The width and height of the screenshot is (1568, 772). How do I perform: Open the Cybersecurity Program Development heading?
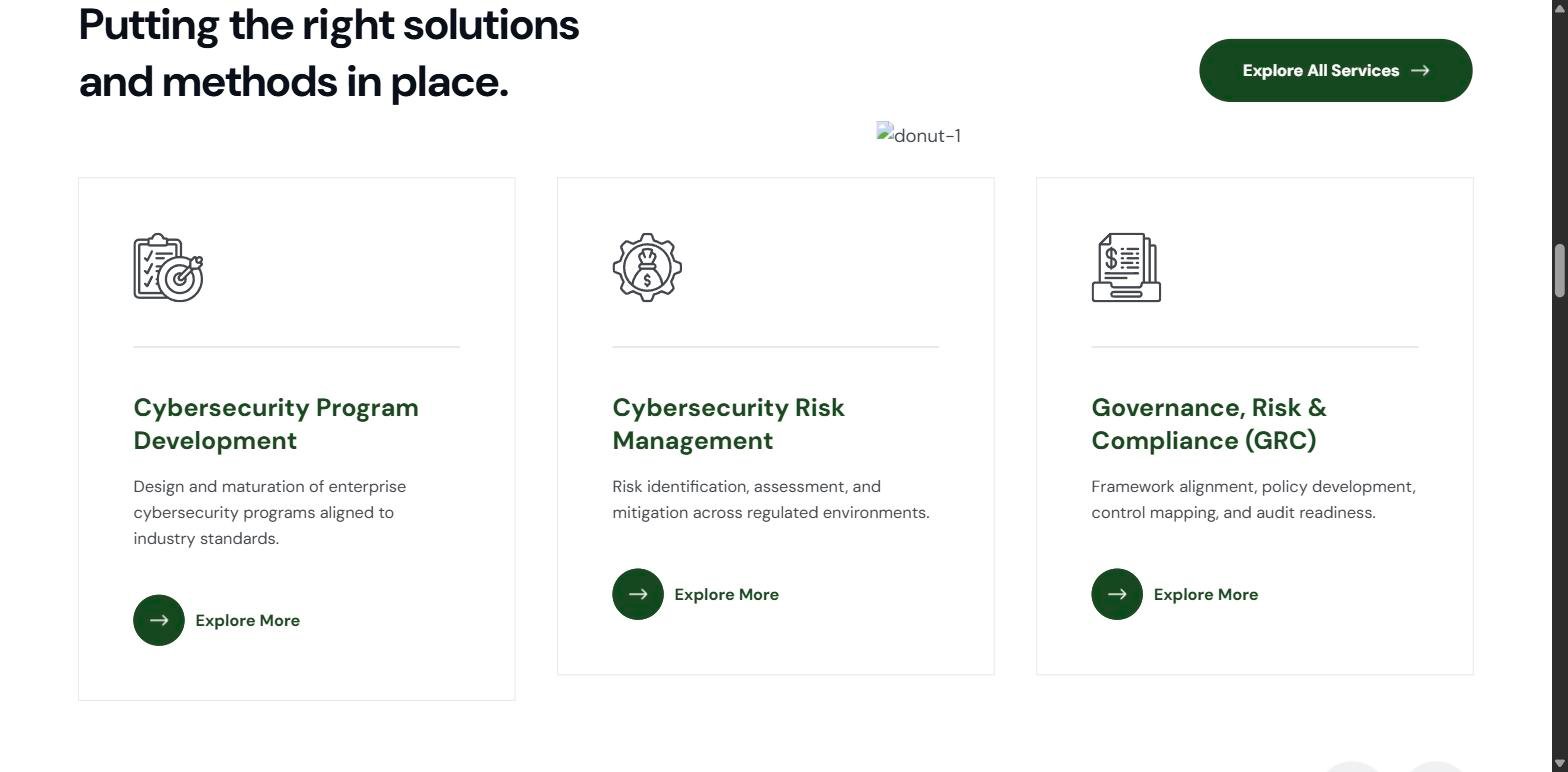tap(276, 424)
